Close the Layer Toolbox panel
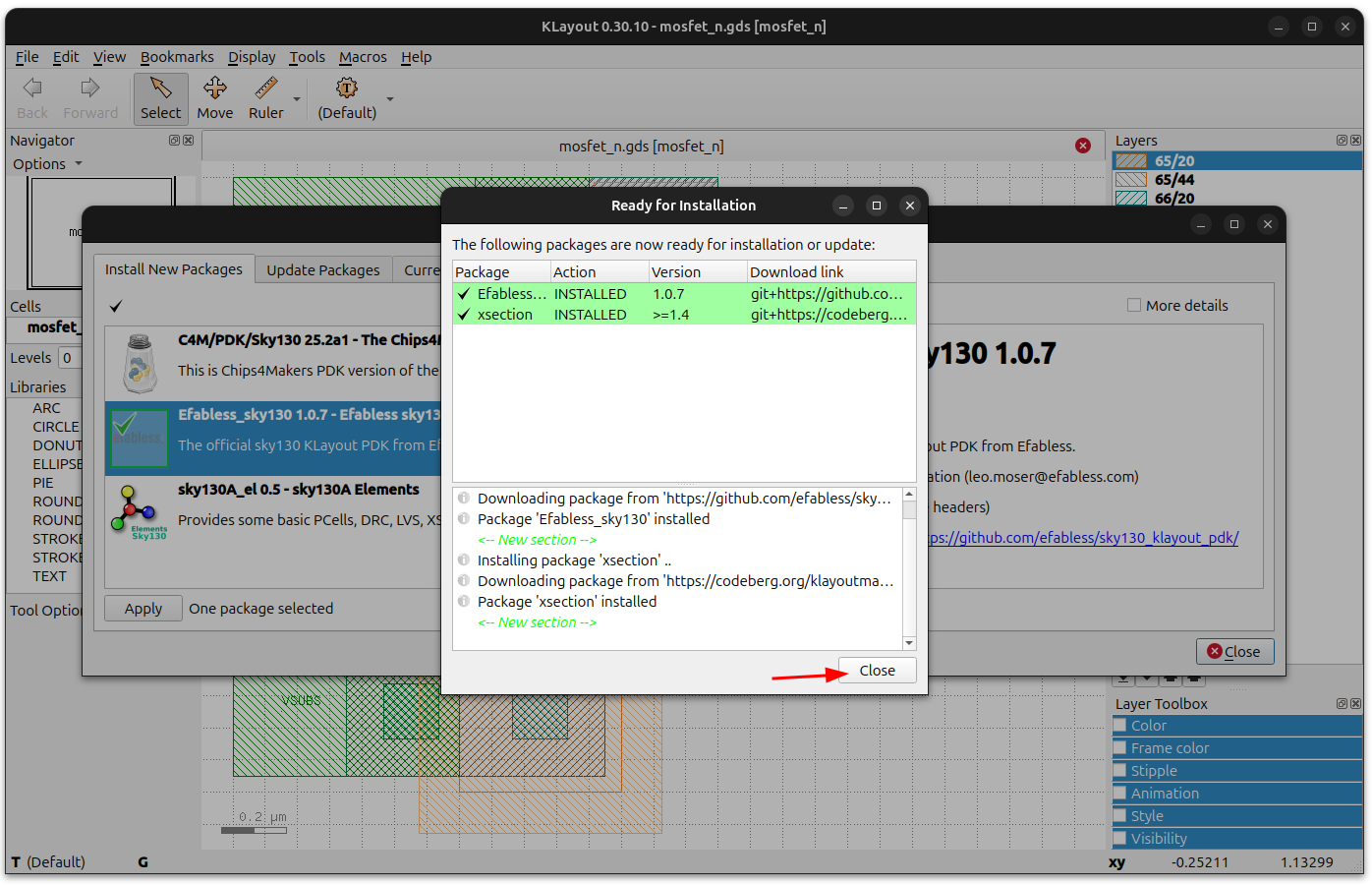The height and width of the screenshot is (885, 1372). (x=1355, y=704)
